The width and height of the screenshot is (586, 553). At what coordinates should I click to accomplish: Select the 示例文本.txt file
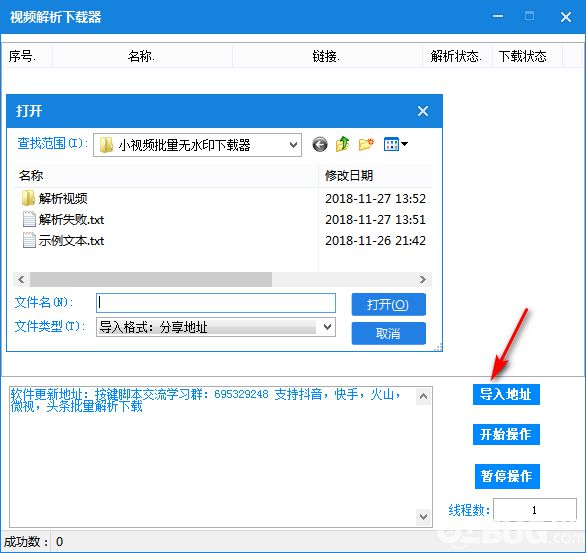click(x=63, y=241)
